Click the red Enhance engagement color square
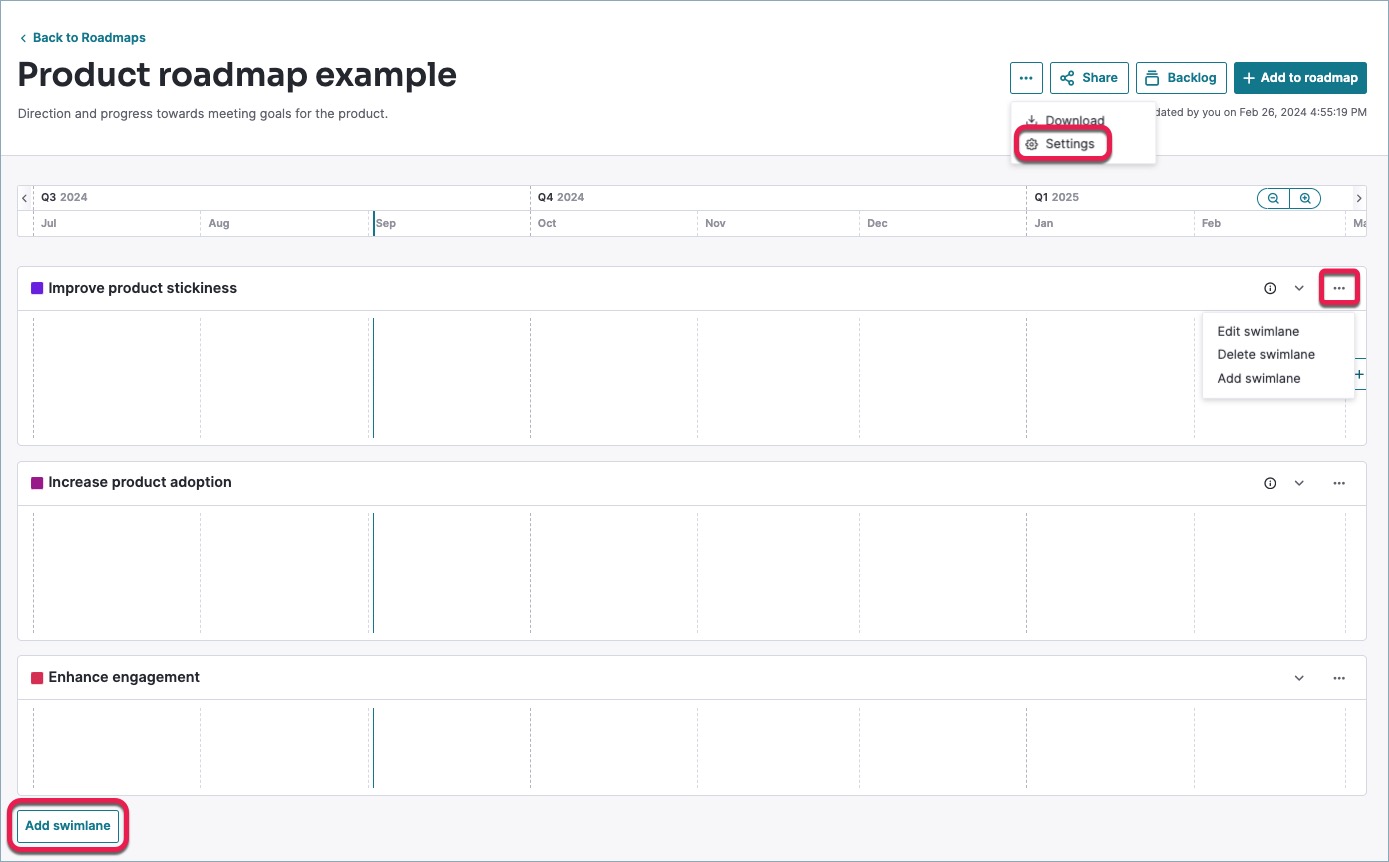The image size is (1389, 862). (x=37, y=678)
